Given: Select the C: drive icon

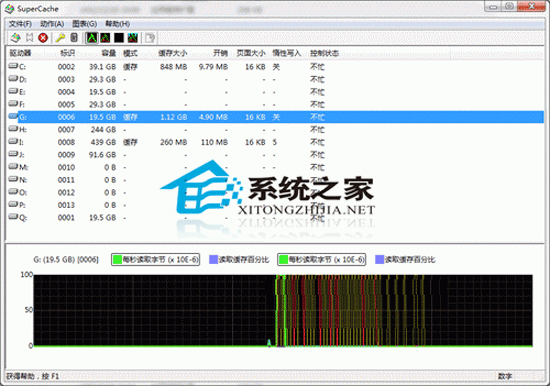Looking at the screenshot, I should 13,66.
